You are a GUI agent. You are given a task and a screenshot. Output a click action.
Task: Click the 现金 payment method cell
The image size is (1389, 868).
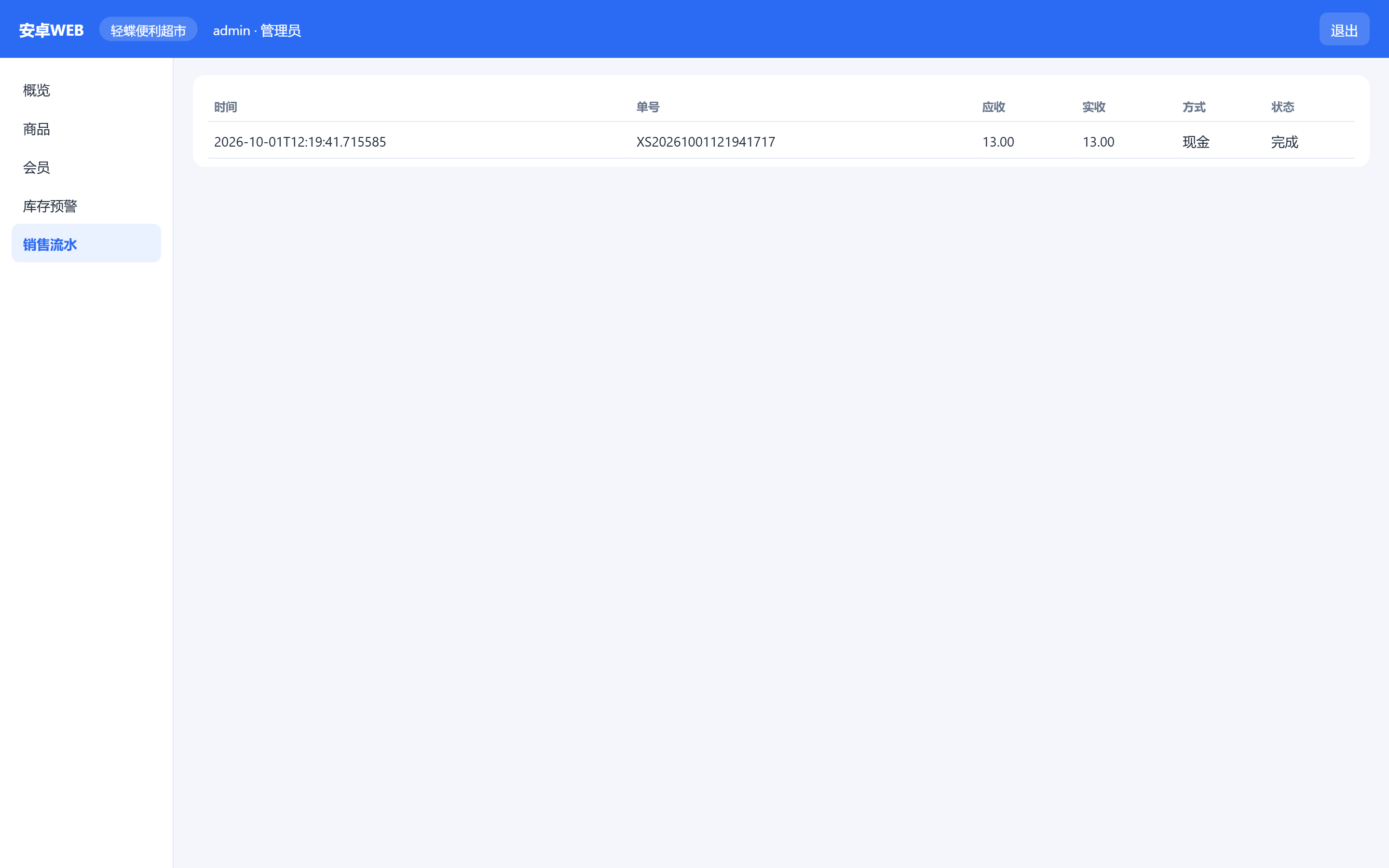pyautogui.click(x=1196, y=141)
